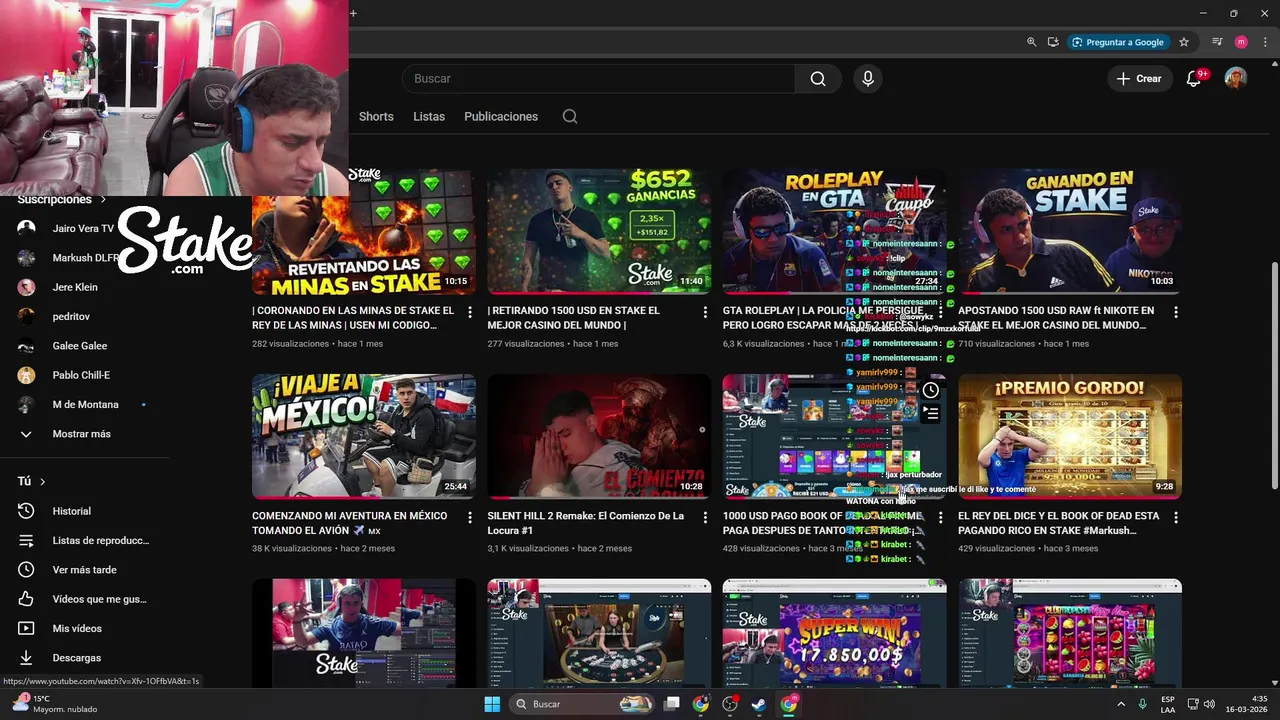
Task: Bookmark this page with the star icon
Action: [1184, 42]
